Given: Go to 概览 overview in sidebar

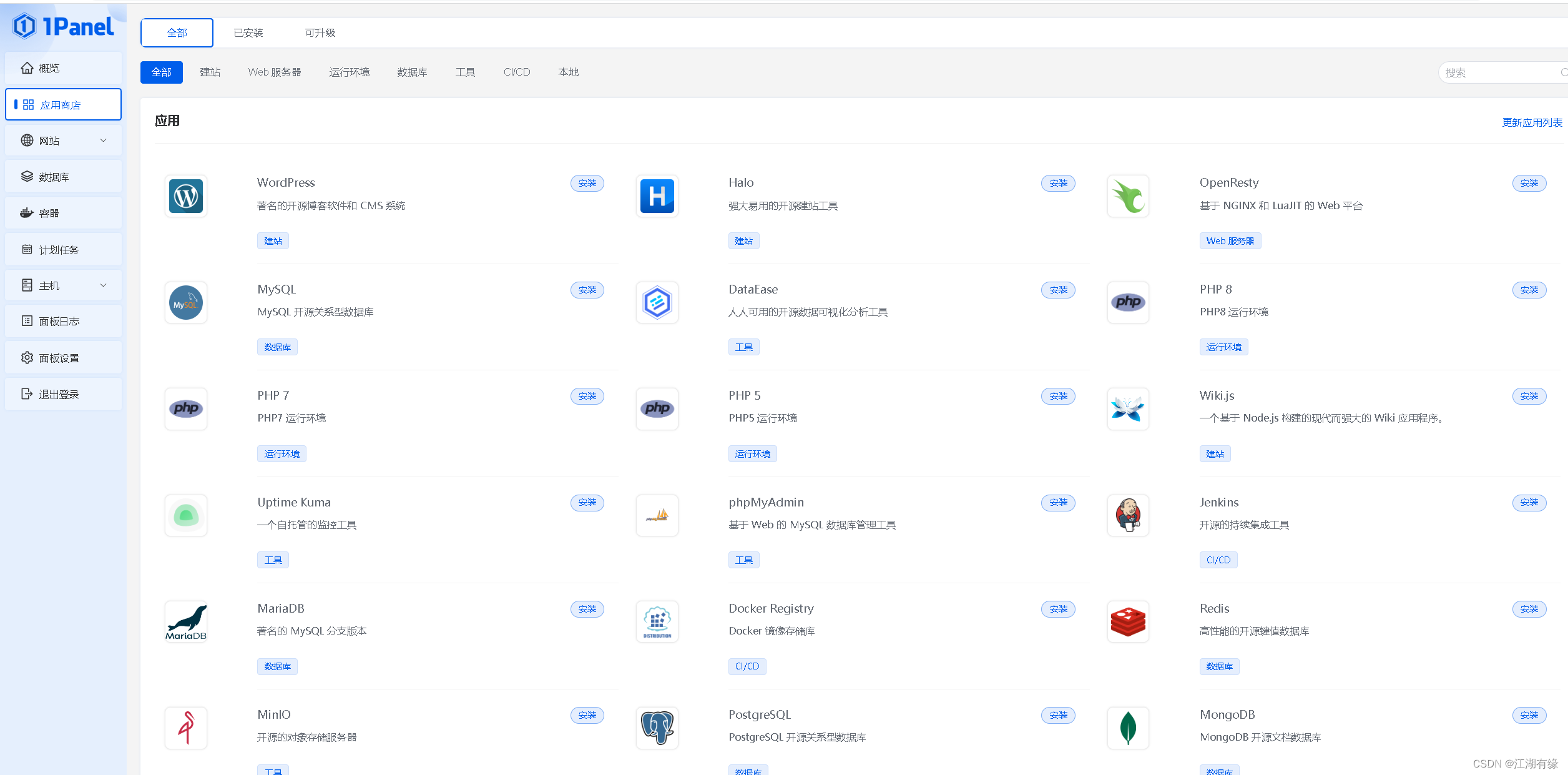Looking at the screenshot, I should (x=63, y=68).
